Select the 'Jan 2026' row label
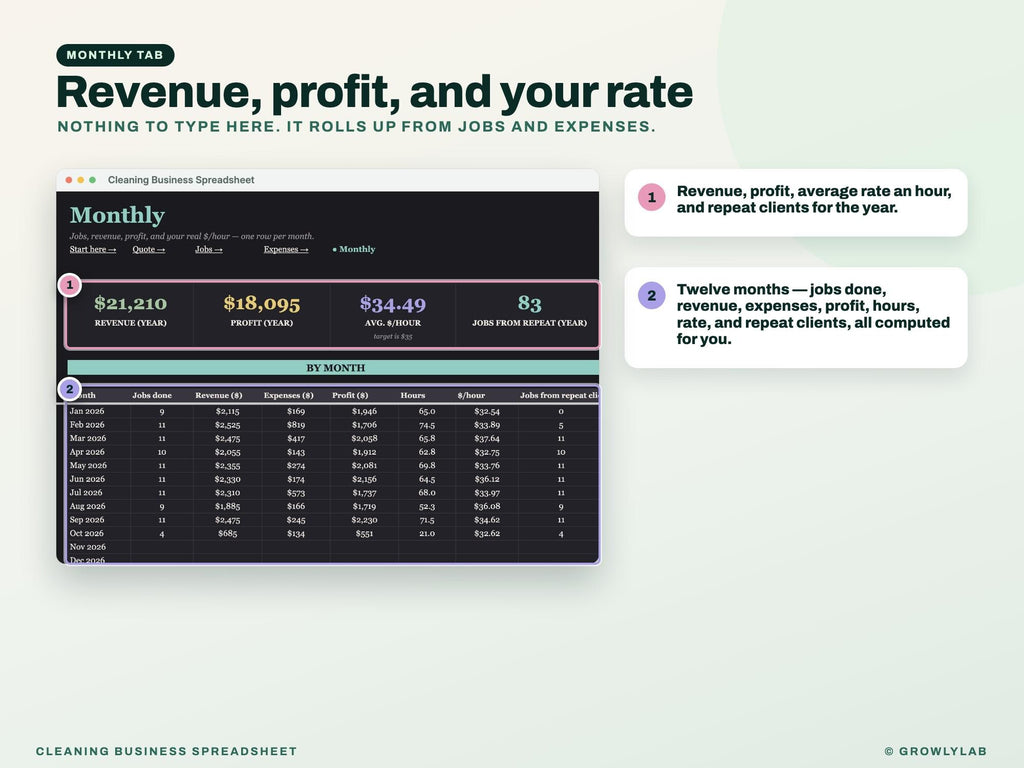Viewport: 1024px width, 768px height. (87, 411)
